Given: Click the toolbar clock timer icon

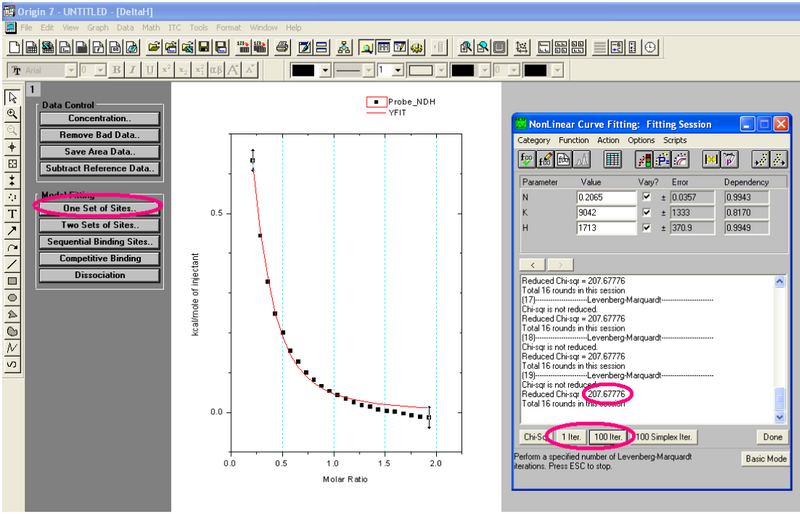Looking at the screenshot, I should point(650,47).
